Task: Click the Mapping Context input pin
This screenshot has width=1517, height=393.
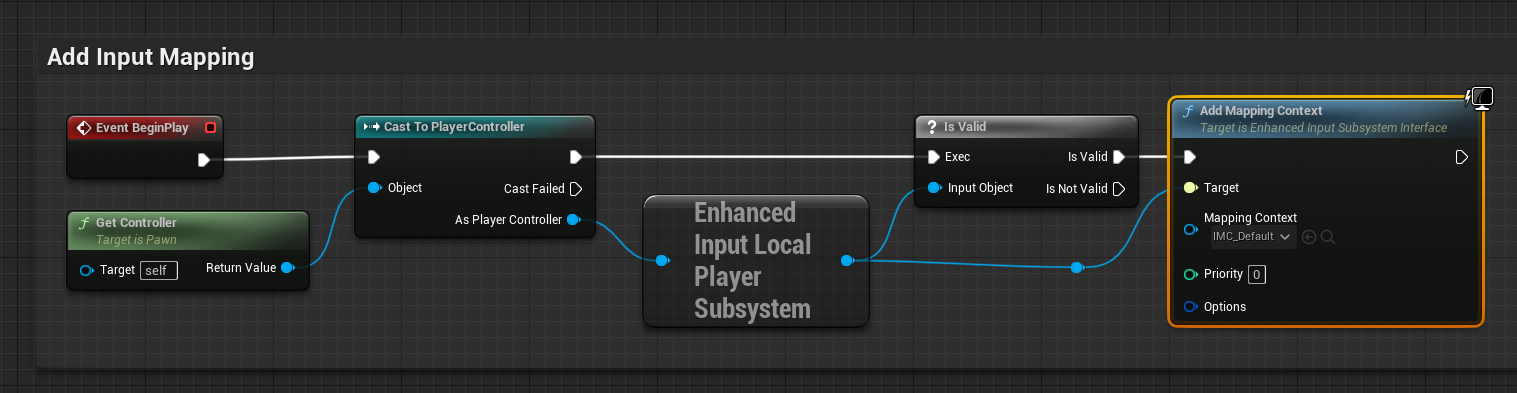Action: (1190, 229)
